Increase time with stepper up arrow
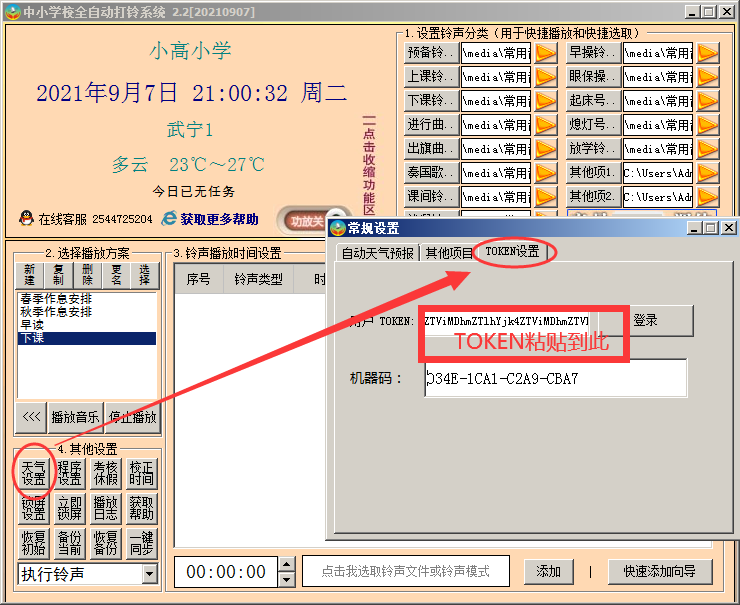Viewport: 740px width, 605px height. pyautogui.click(x=286, y=564)
